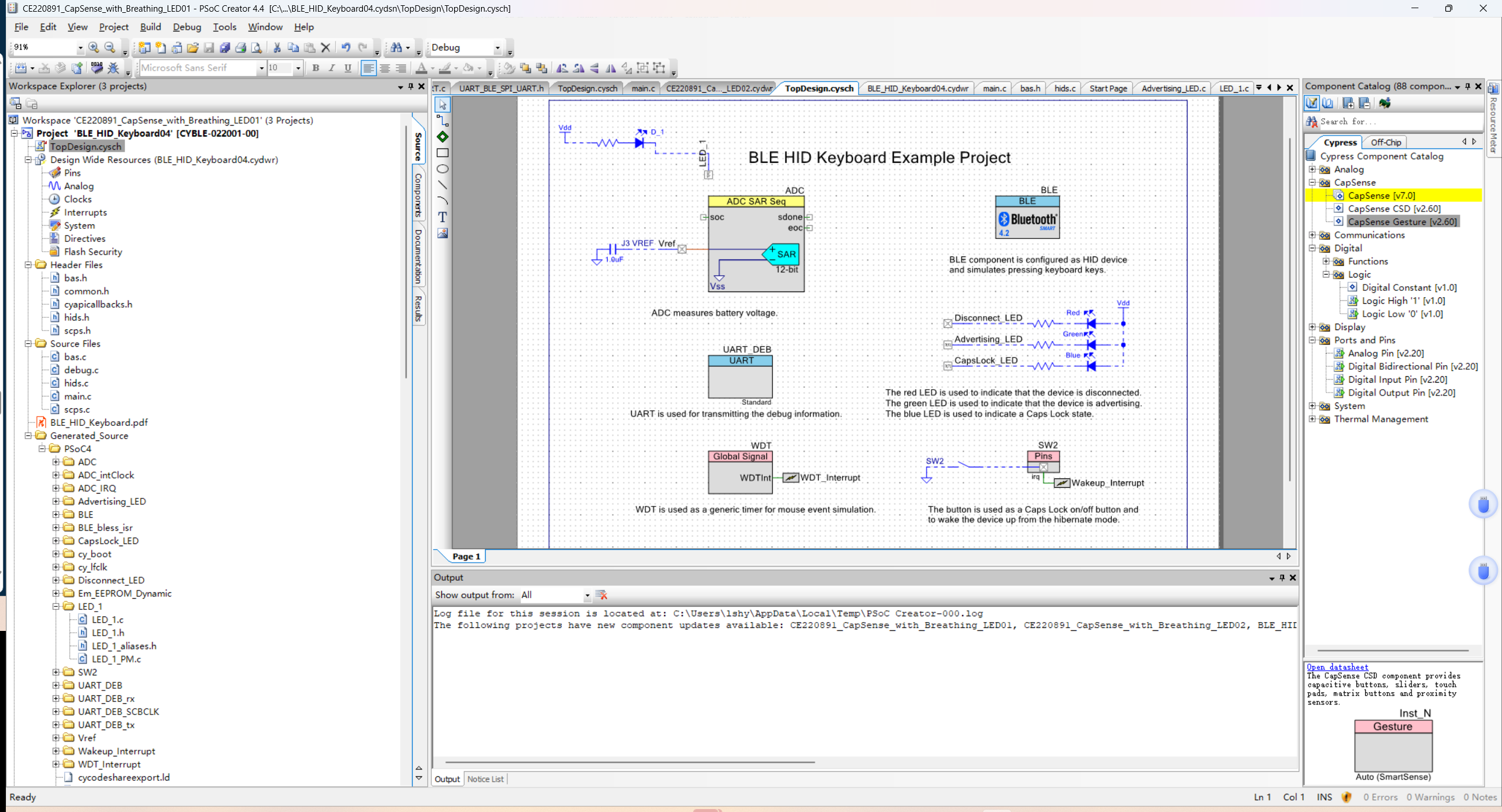The width and height of the screenshot is (1502, 812).
Task: Select the rectangle drawing tool
Action: [442, 153]
